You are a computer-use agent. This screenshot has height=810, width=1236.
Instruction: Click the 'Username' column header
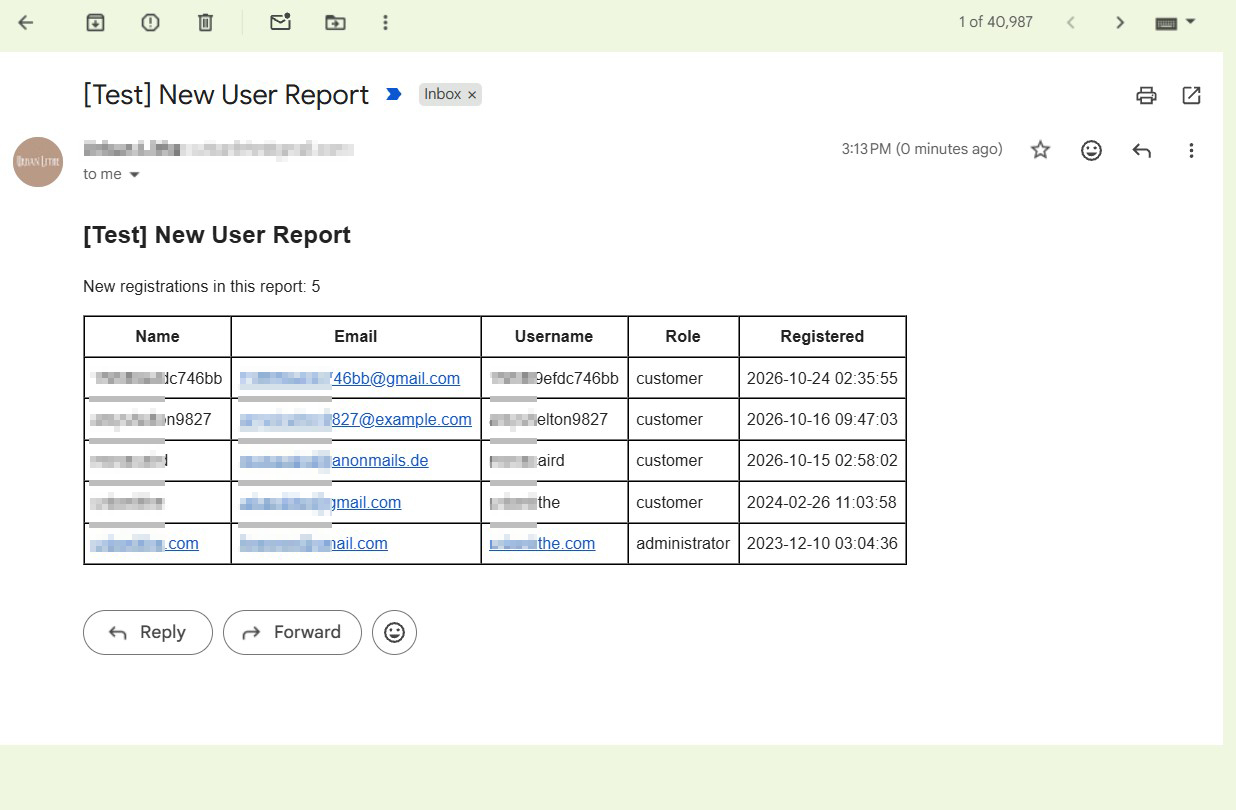pos(554,336)
